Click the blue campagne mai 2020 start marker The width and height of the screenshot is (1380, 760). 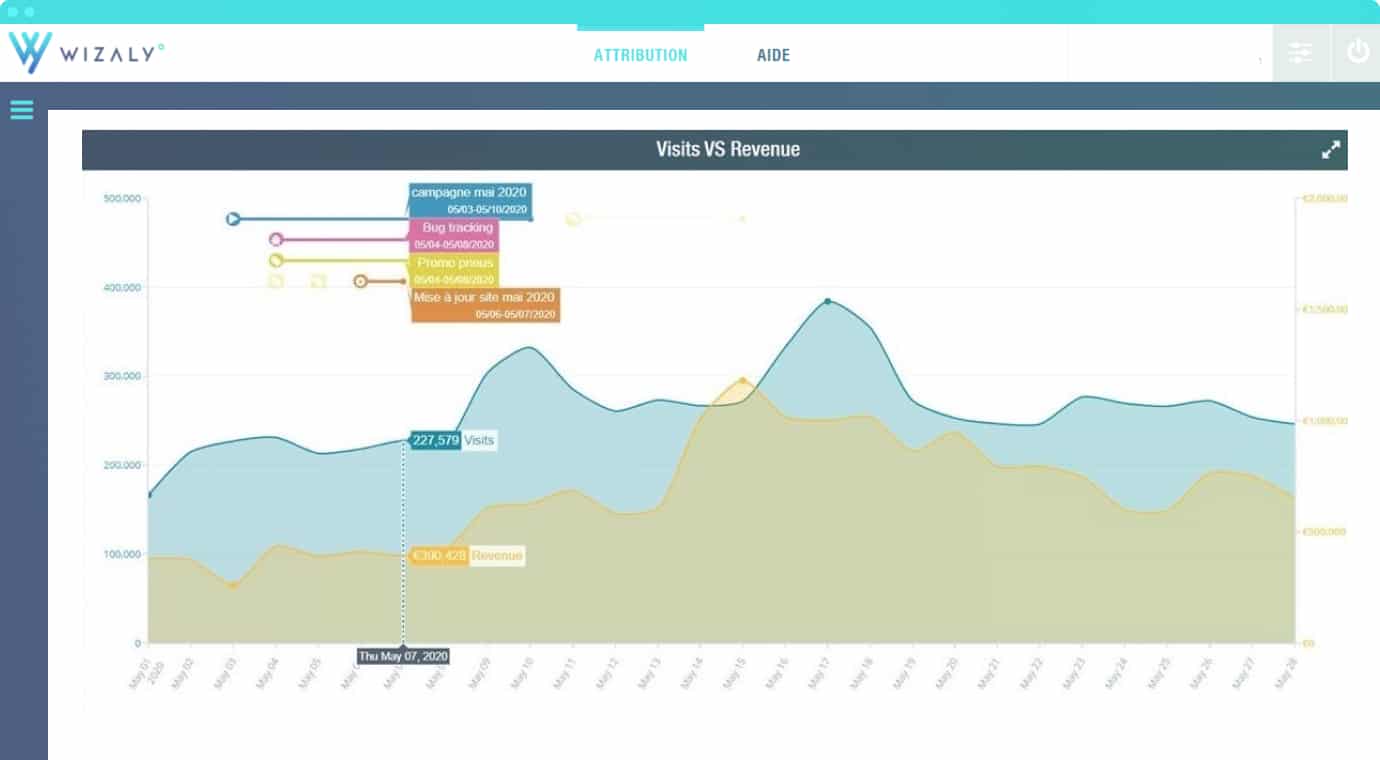pos(233,219)
